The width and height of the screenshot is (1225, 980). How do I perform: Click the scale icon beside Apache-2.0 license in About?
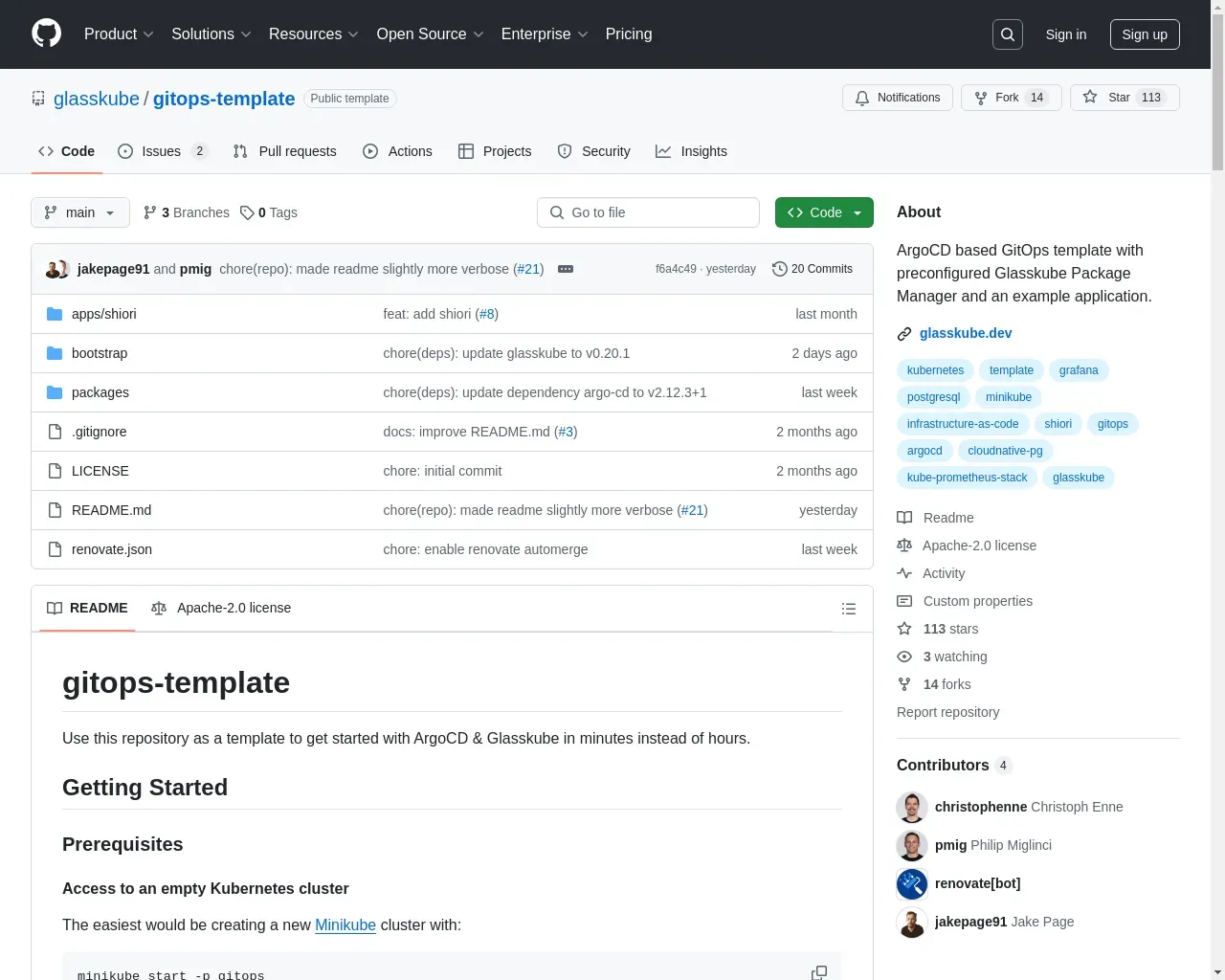[x=904, y=546]
